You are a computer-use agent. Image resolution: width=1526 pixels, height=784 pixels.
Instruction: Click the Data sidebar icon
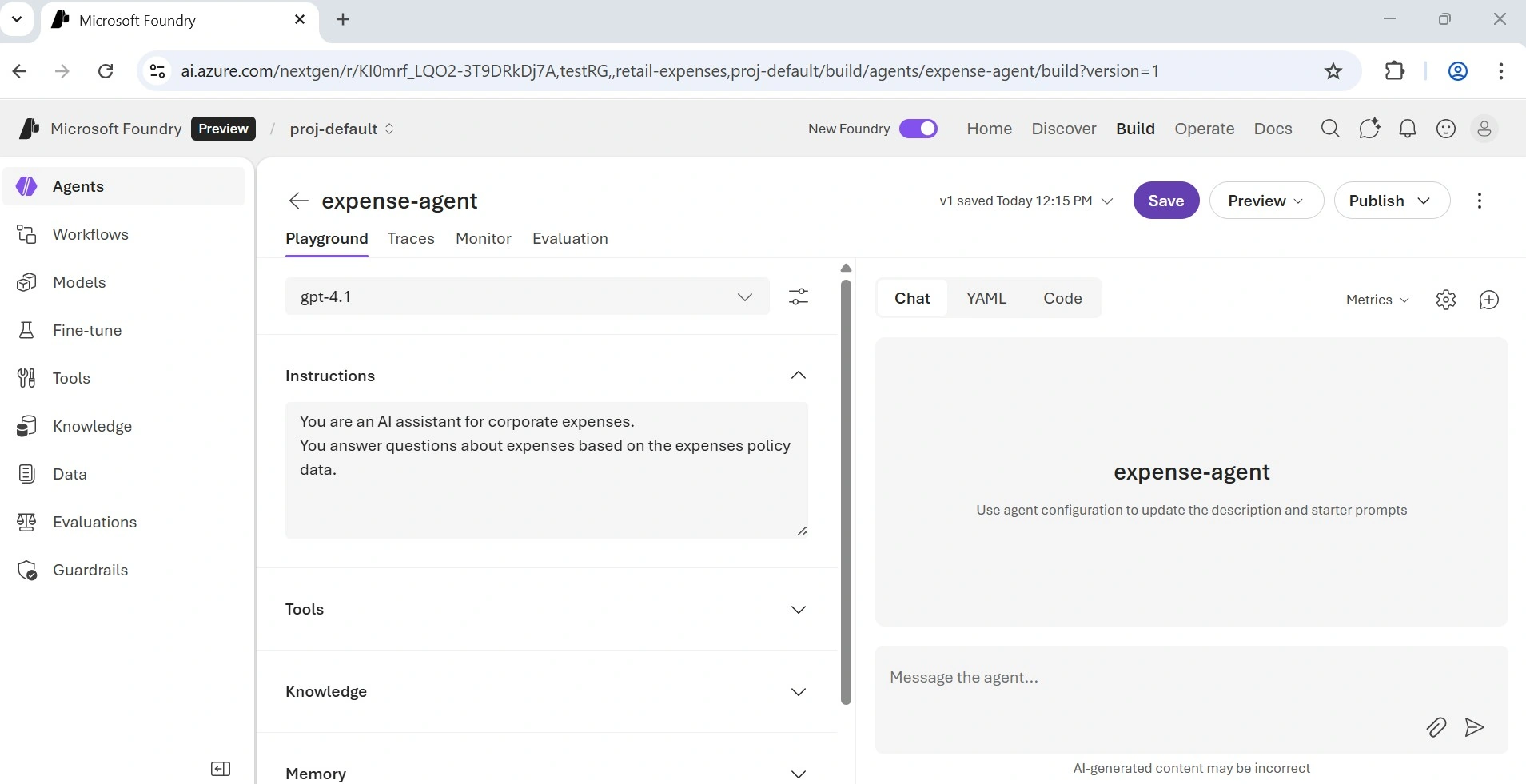(x=26, y=474)
